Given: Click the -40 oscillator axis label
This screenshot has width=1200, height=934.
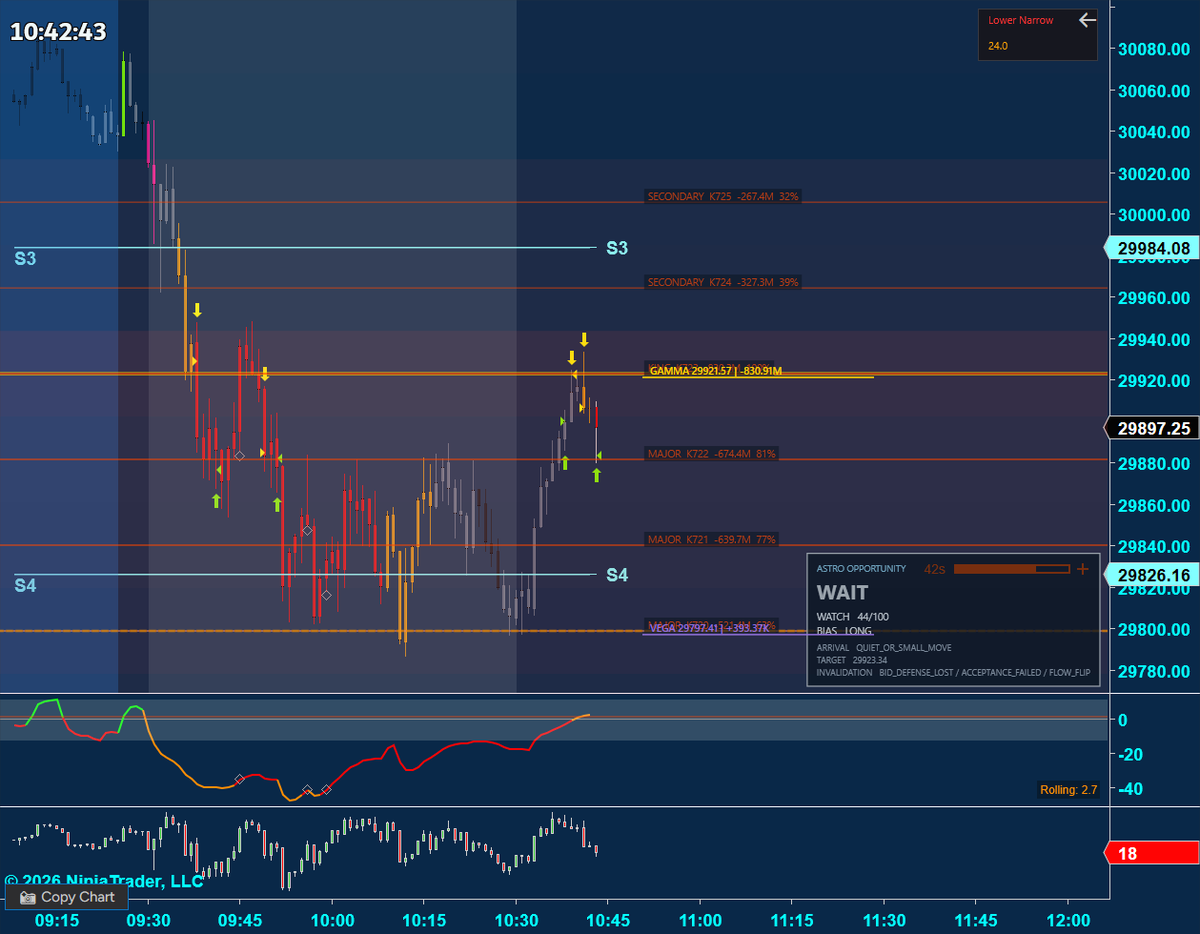Looking at the screenshot, I should point(1132,790).
